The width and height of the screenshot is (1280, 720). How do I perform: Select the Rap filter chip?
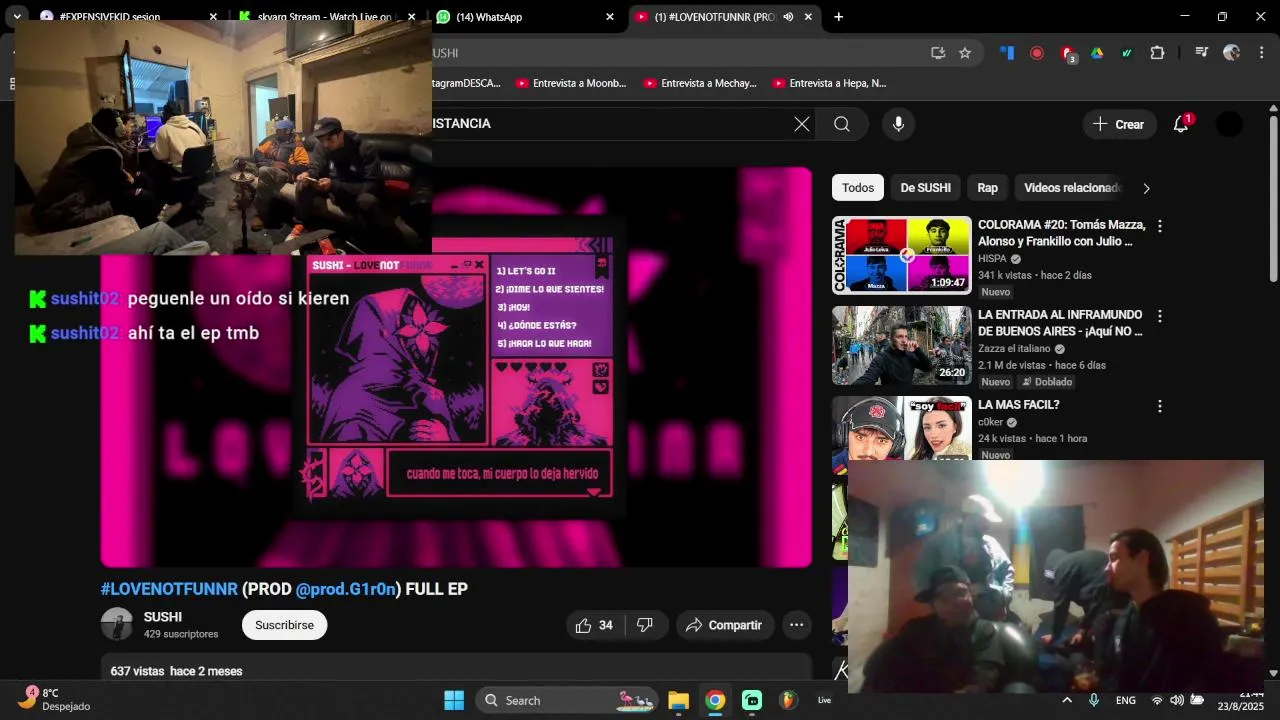987,188
